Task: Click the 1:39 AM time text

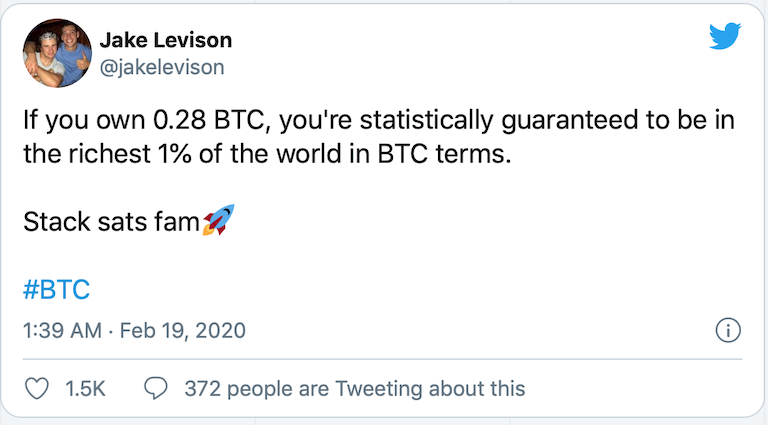Action: [61, 331]
